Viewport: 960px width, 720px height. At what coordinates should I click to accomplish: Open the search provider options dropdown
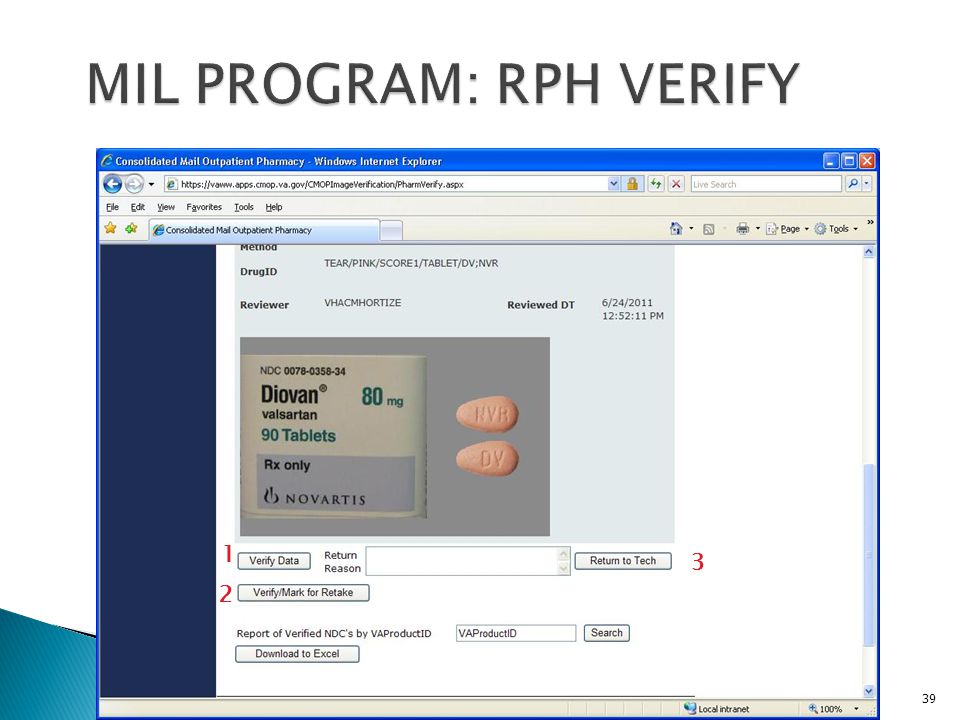coord(866,184)
